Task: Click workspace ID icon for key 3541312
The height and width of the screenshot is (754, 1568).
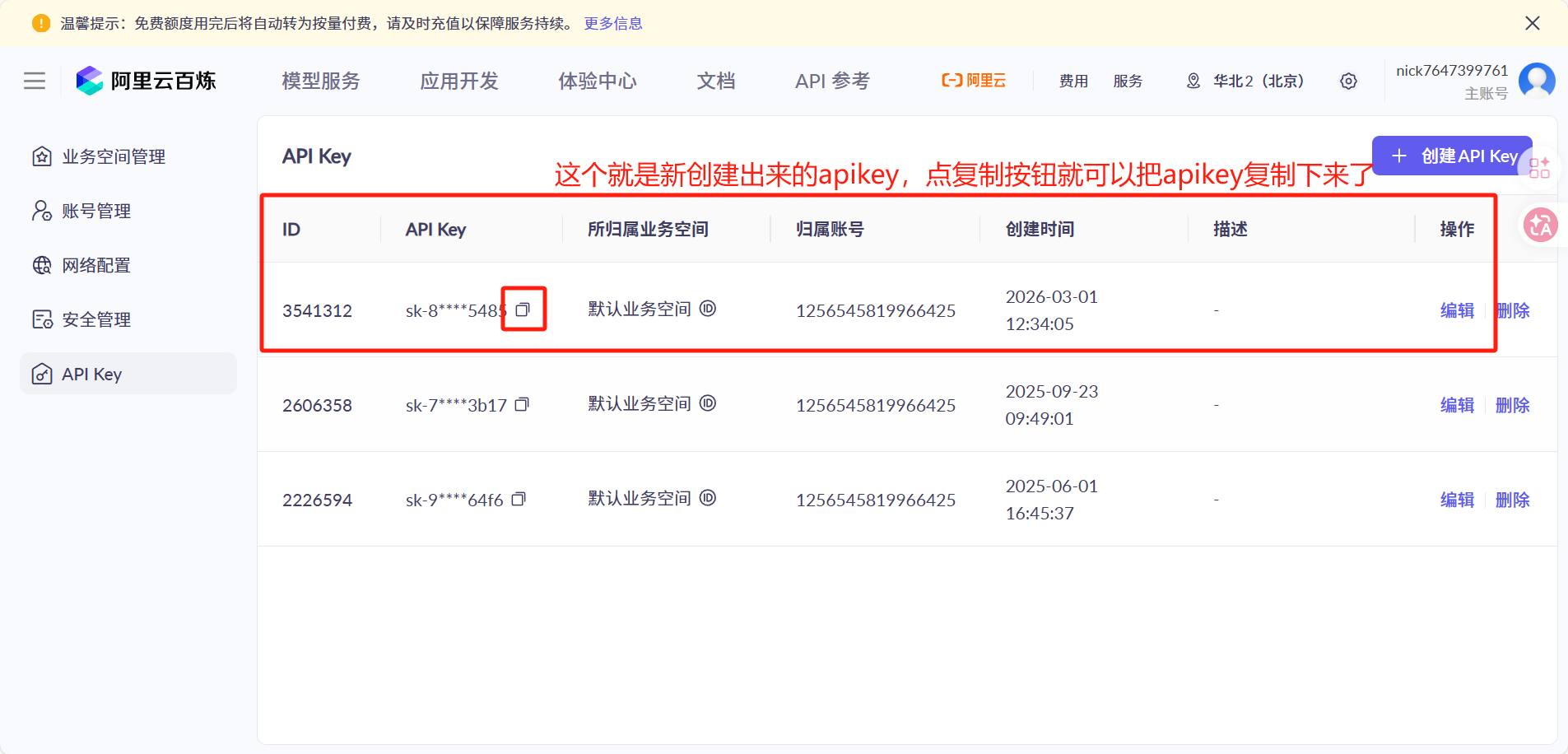Action: [x=708, y=309]
